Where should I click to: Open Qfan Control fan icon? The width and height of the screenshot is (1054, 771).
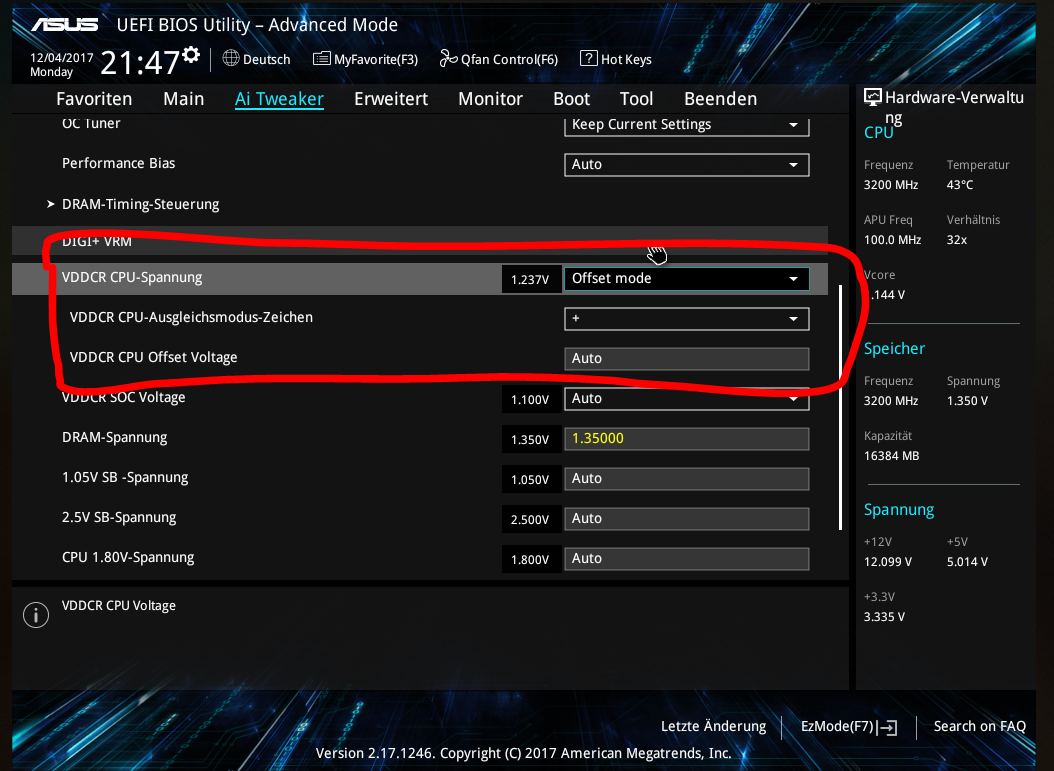tap(448, 58)
